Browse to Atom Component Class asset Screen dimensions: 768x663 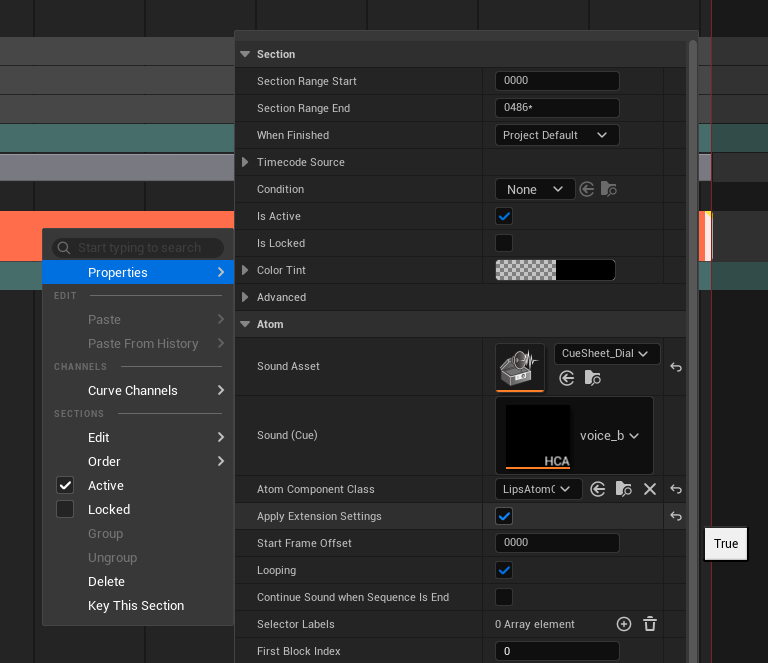[624, 489]
